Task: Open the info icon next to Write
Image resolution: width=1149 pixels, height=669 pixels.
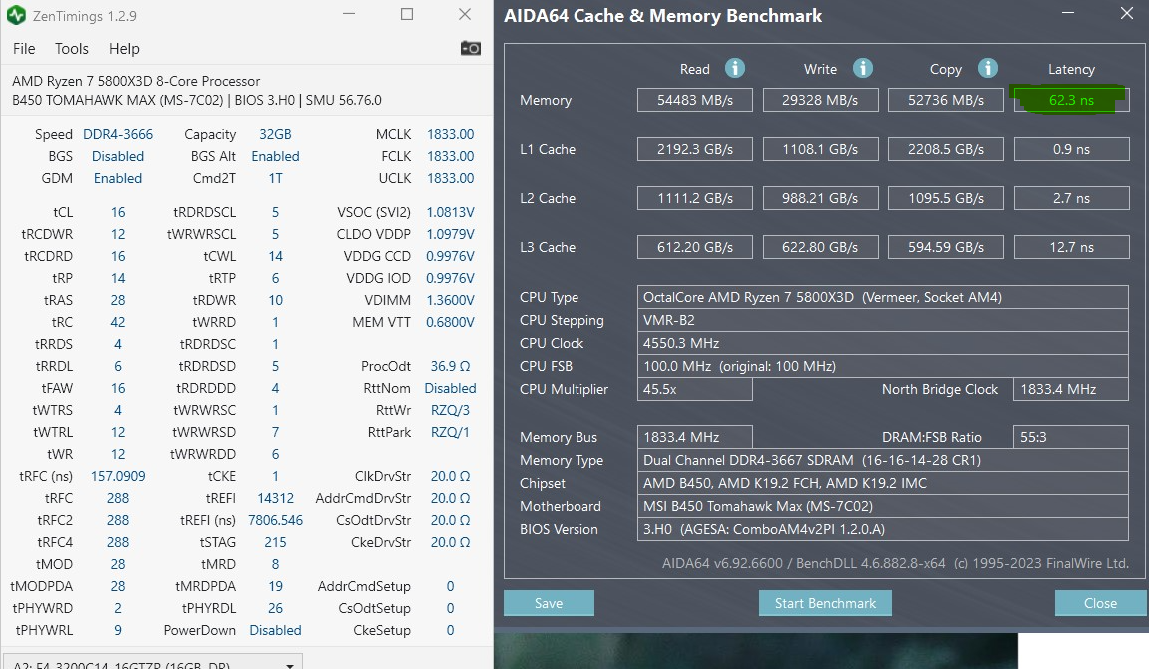Action: (862, 68)
